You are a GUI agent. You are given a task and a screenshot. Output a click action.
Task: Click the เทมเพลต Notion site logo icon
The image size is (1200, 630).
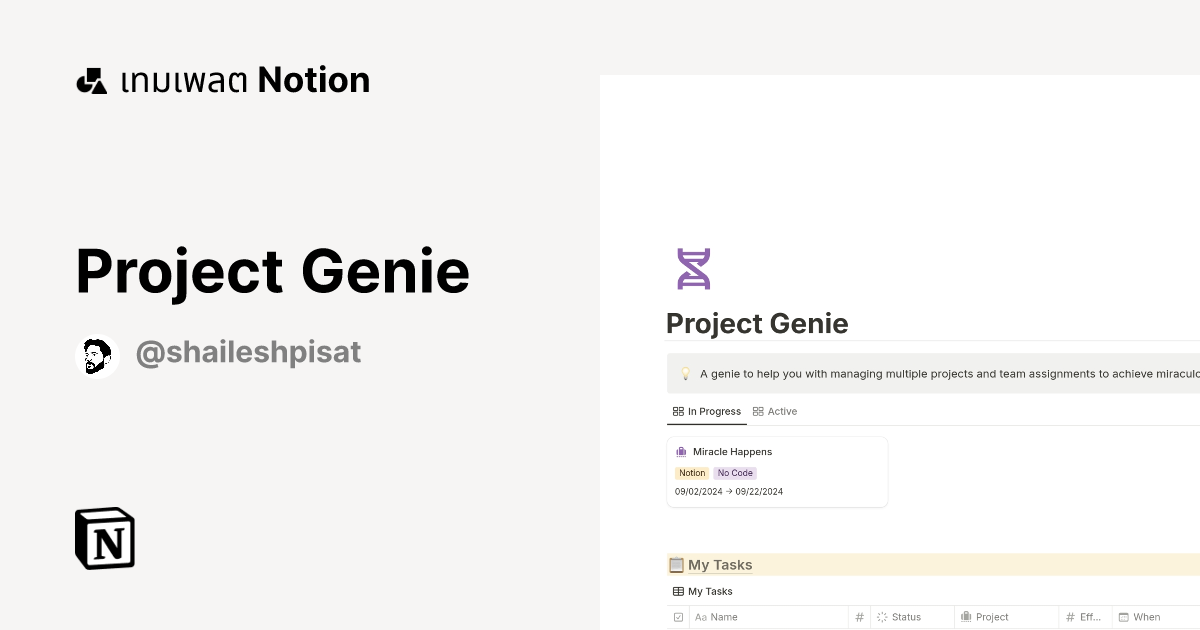[91, 79]
